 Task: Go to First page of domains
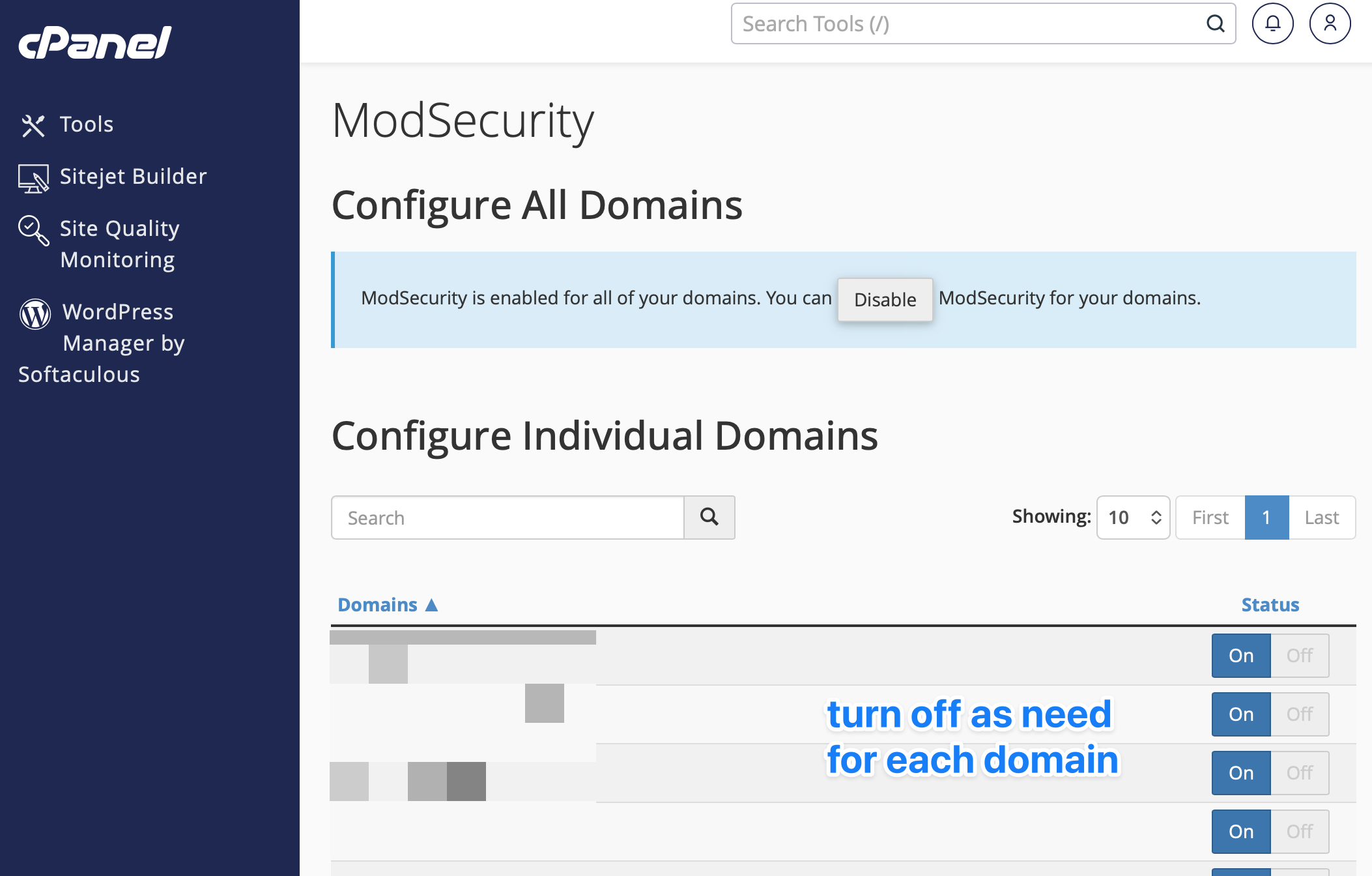[1210, 518]
